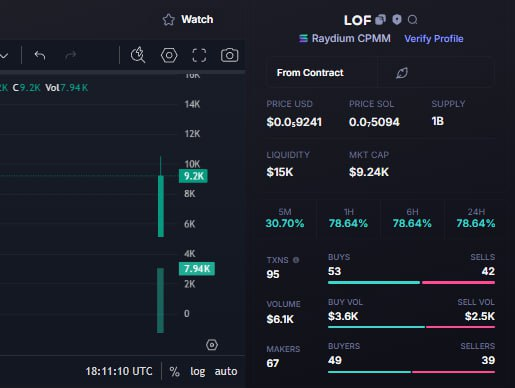Click the BUY VOL value $3.6K

tap(343, 316)
